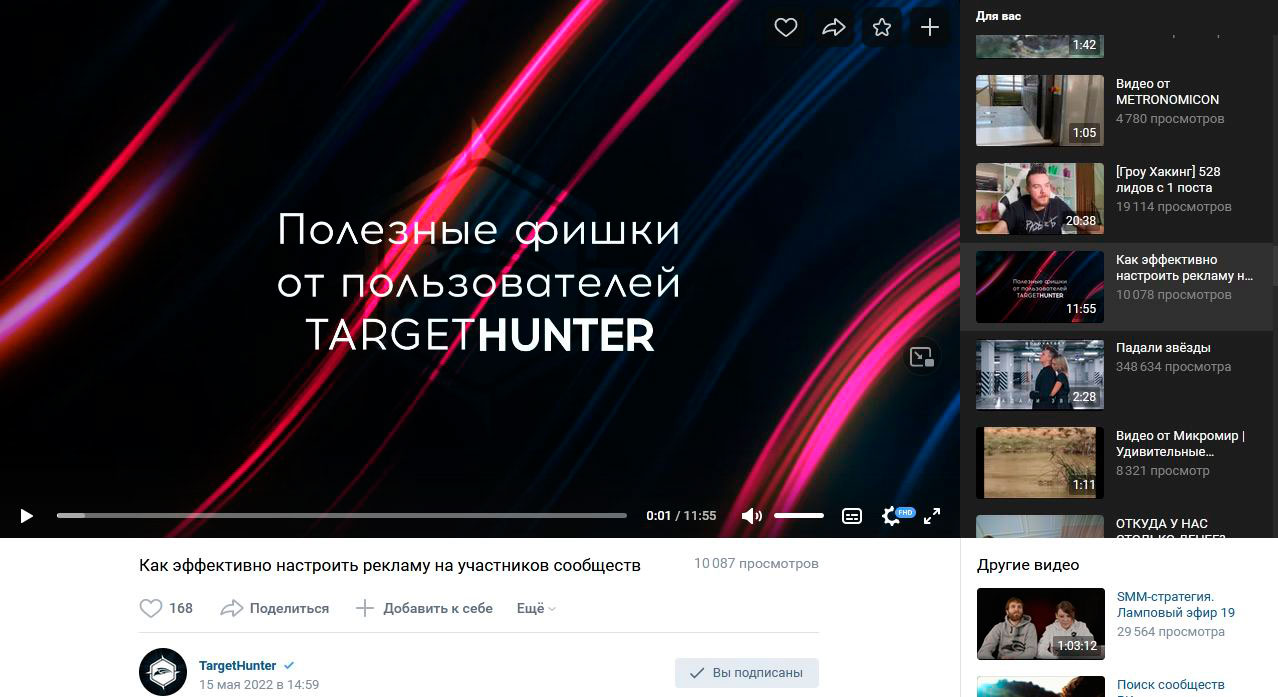Image resolution: width=1278 pixels, height=697 pixels.
Task: Like the video with the top heart icon
Action: click(786, 28)
